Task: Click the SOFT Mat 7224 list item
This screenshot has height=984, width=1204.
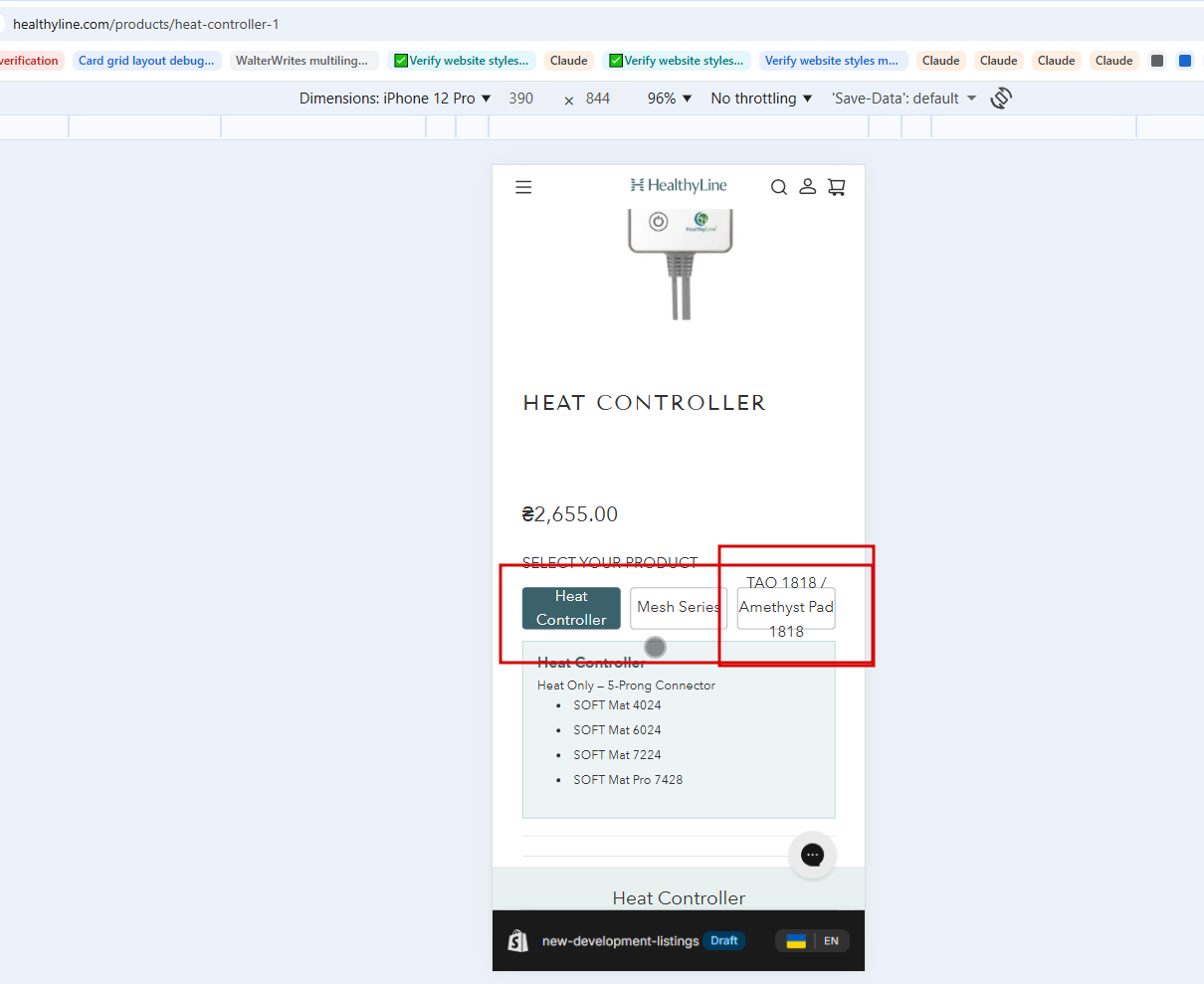Action: [x=617, y=755]
